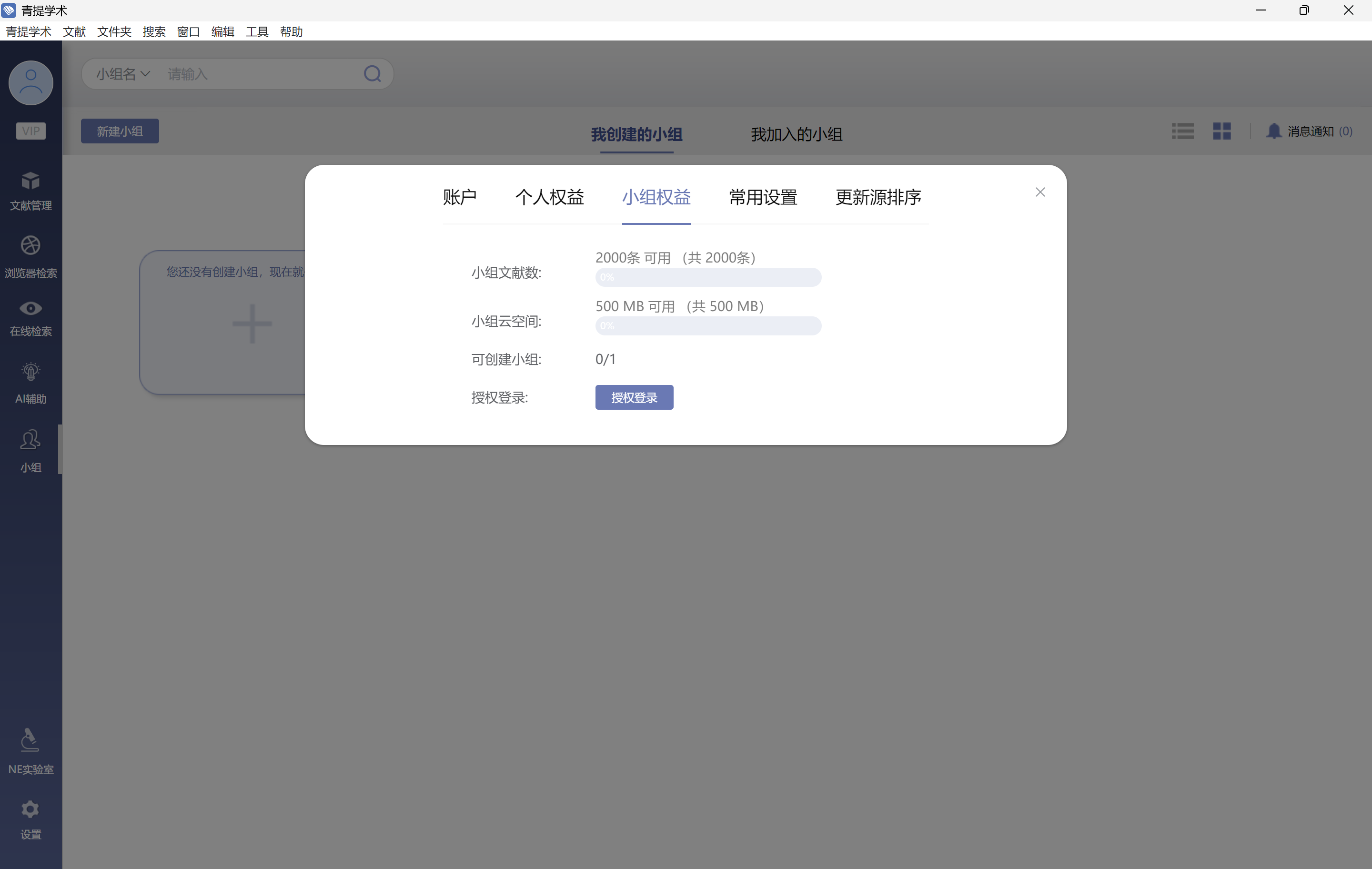Select 我创建的小组 tab
Screen dimensions: 1372x869
click(636, 134)
